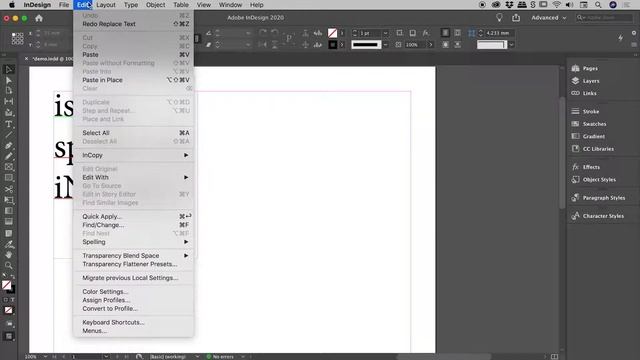Screen dimensions: 640x360
Task: Open the Object Styles panel
Action: 594,180
